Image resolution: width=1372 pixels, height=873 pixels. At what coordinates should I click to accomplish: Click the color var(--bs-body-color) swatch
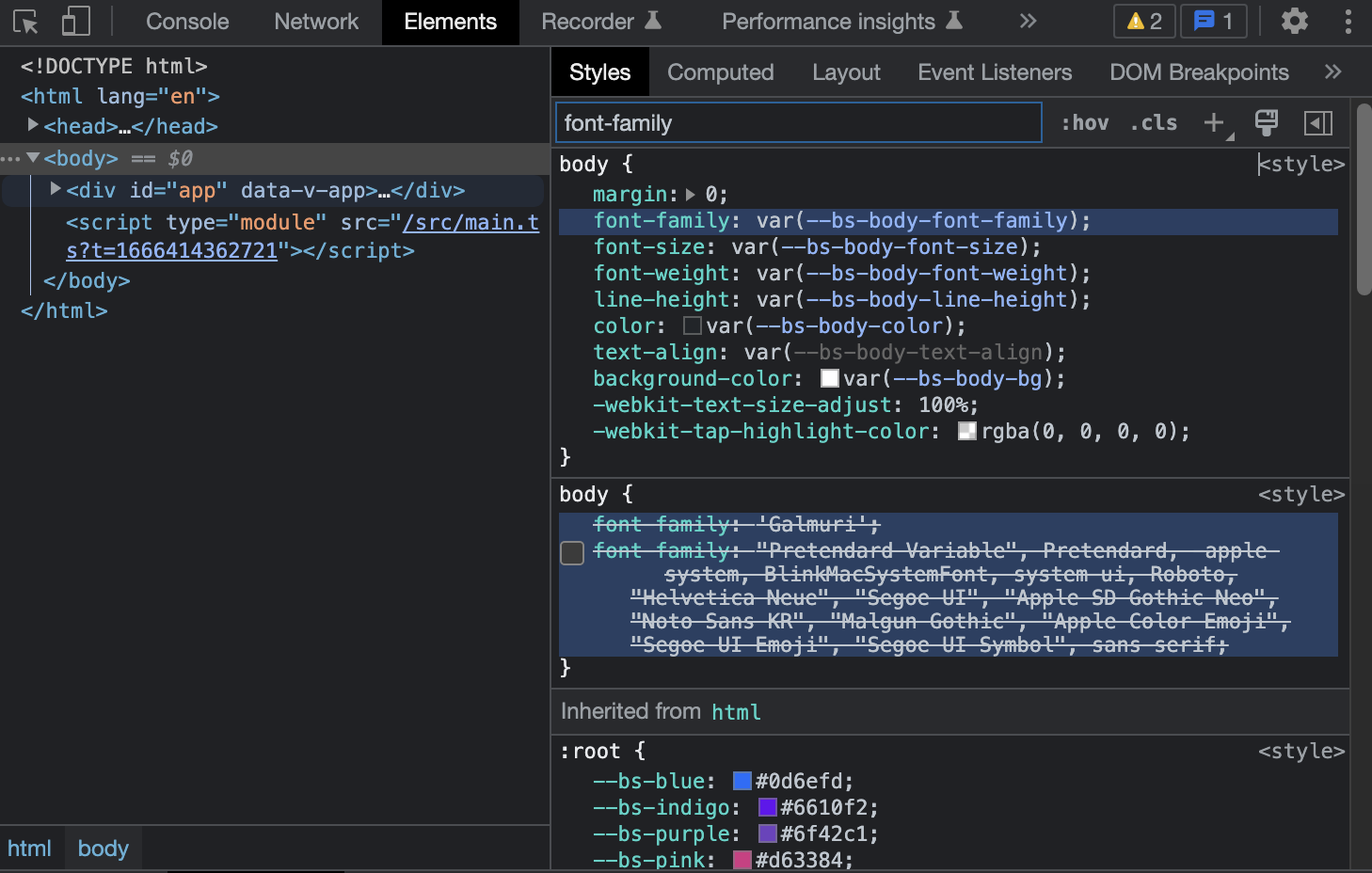click(x=692, y=325)
